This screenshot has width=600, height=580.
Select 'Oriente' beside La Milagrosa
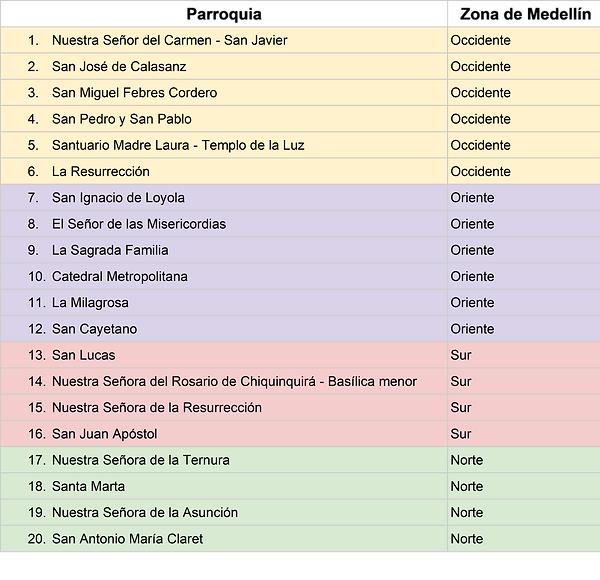tap(473, 303)
